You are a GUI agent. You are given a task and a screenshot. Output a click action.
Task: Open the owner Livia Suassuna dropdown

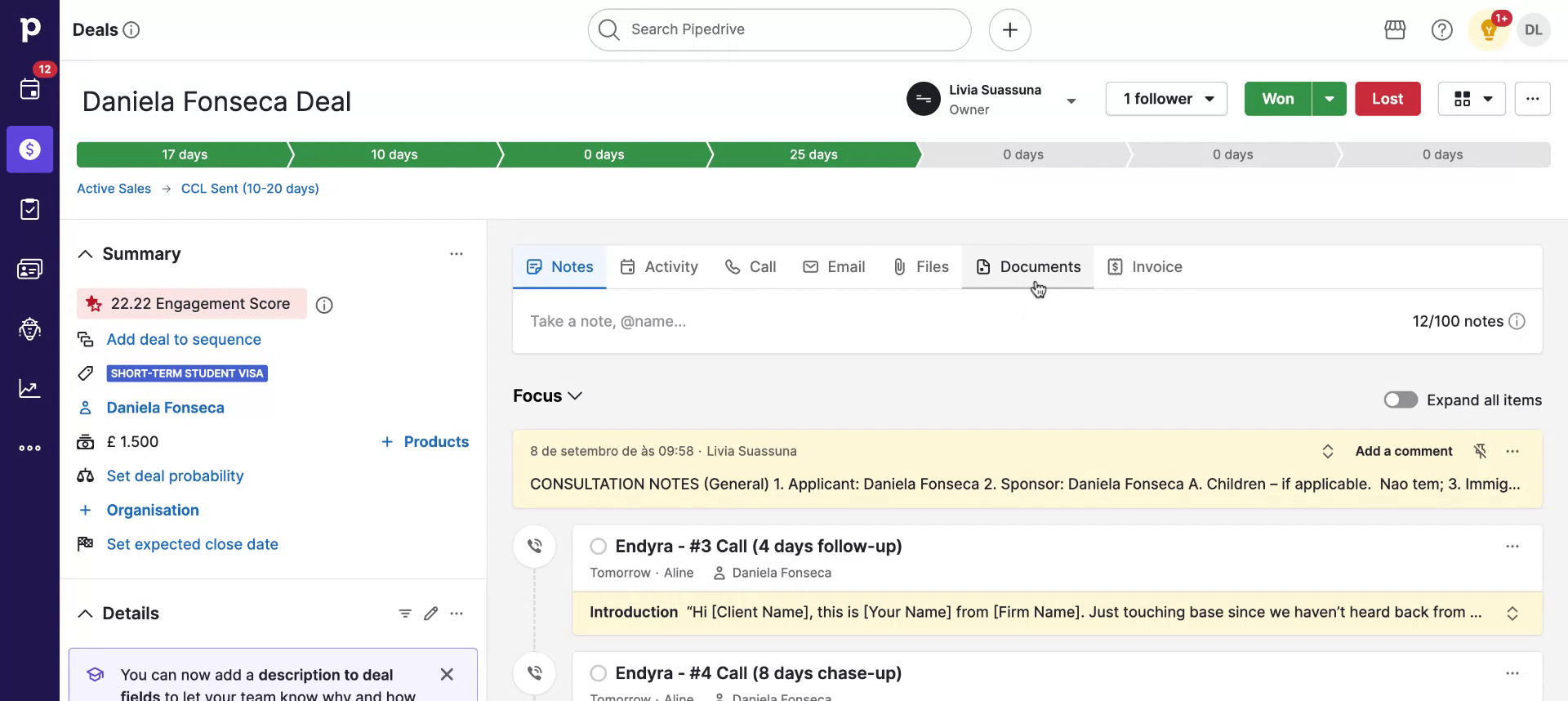point(1071,100)
